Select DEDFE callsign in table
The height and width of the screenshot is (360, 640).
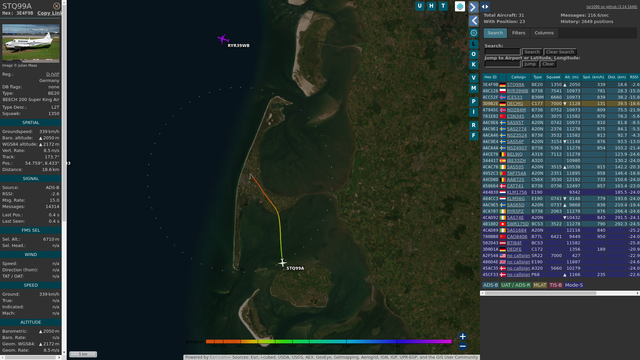[514, 249]
